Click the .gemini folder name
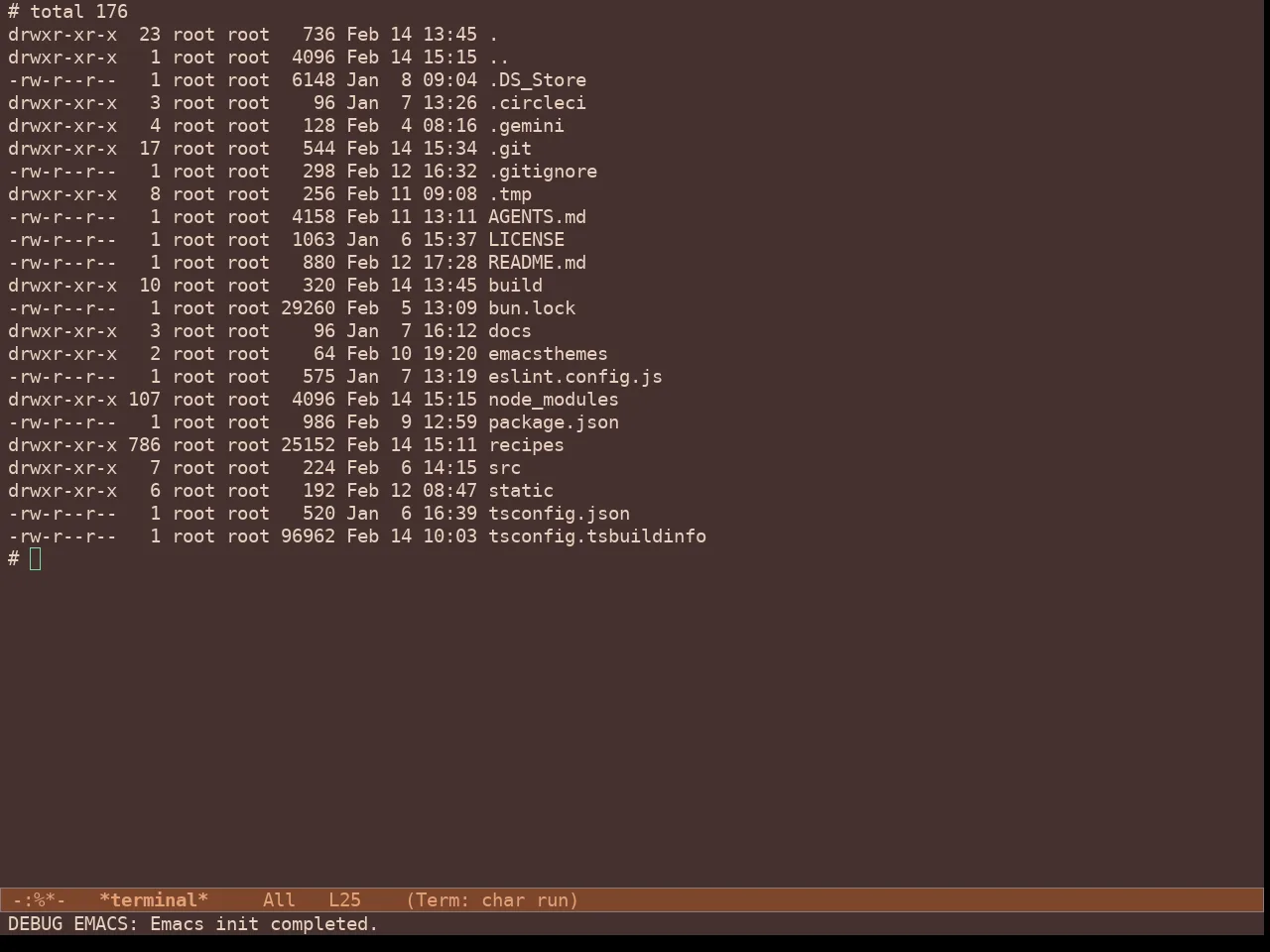The image size is (1270, 952). click(526, 126)
